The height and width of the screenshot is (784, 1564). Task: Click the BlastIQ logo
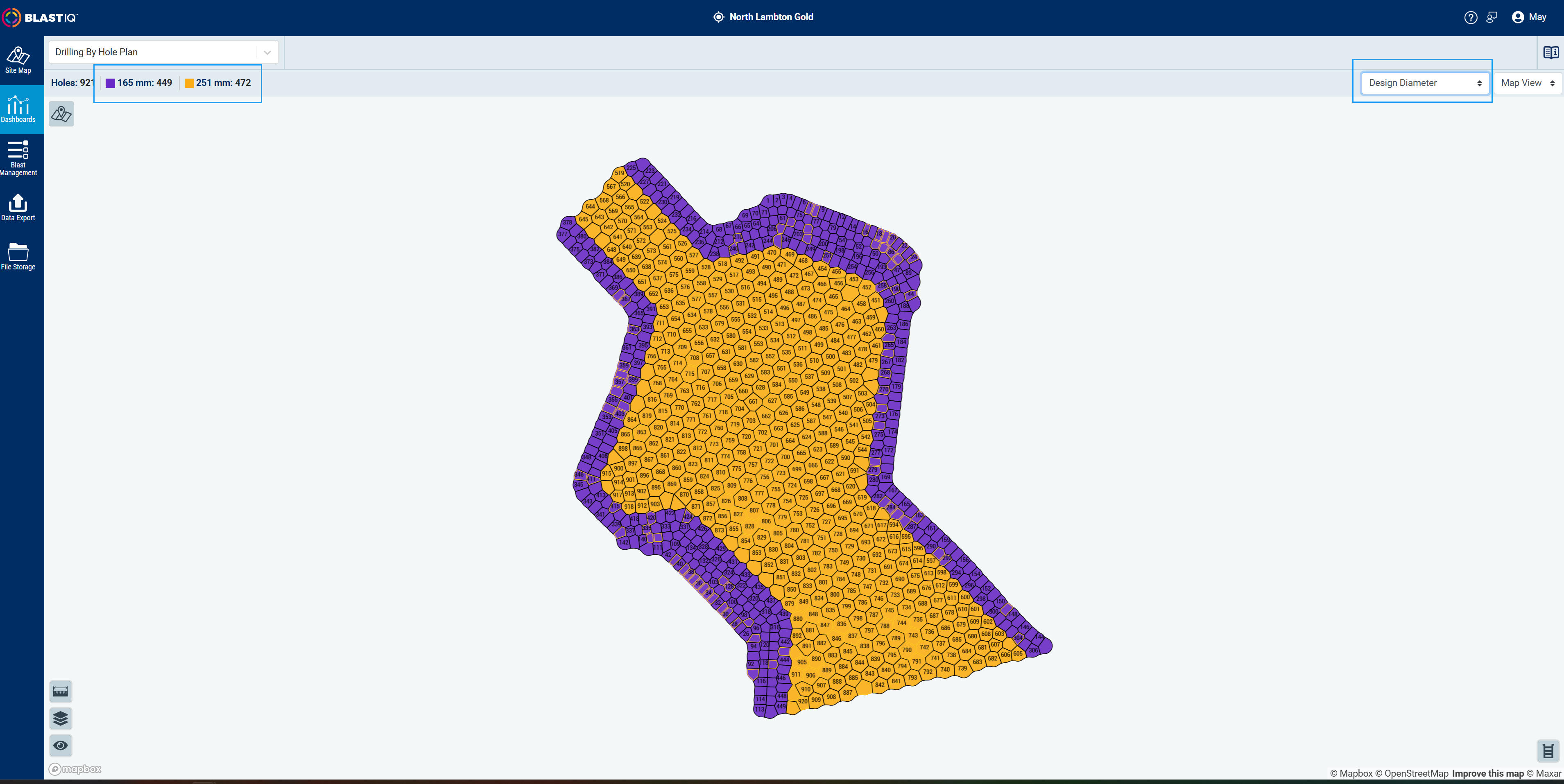coord(40,18)
